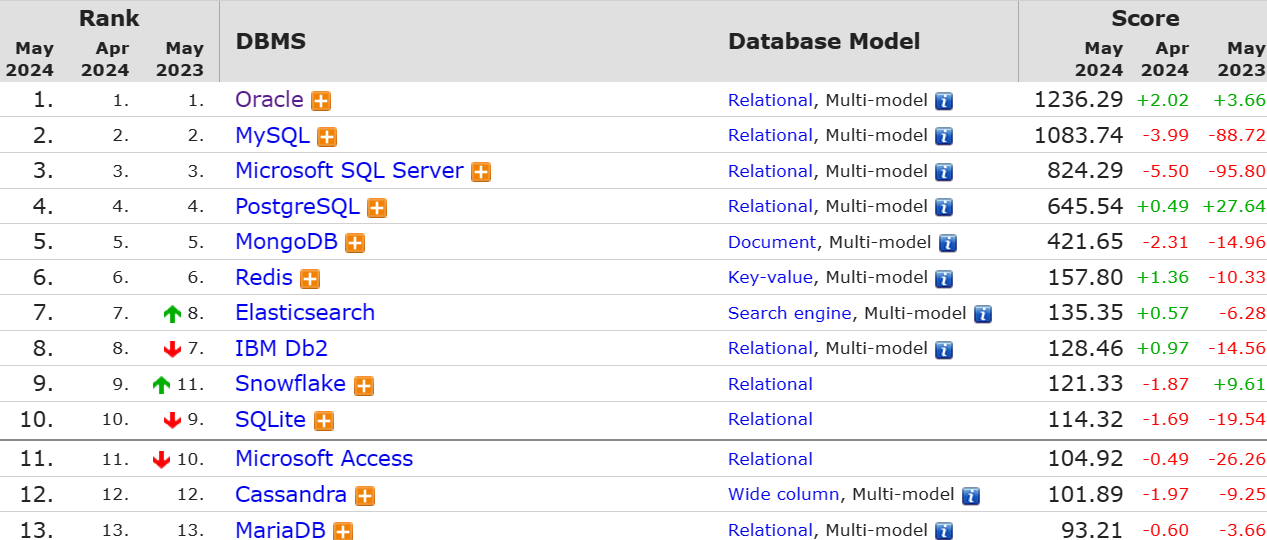Image resolution: width=1267 pixels, height=540 pixels.
Task: Open the MySQL DBMS link
Action: (272, 135)
